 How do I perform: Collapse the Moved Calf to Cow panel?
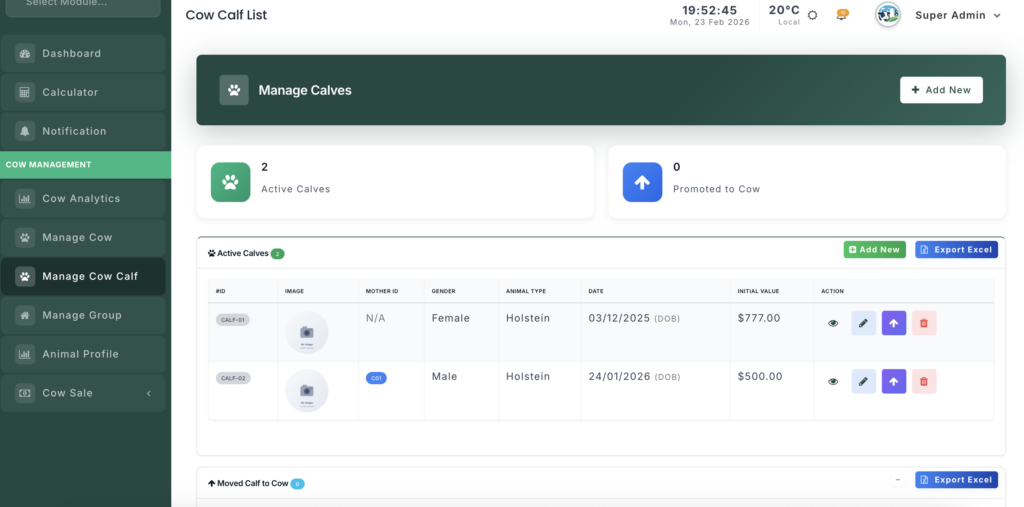point(897,480)
